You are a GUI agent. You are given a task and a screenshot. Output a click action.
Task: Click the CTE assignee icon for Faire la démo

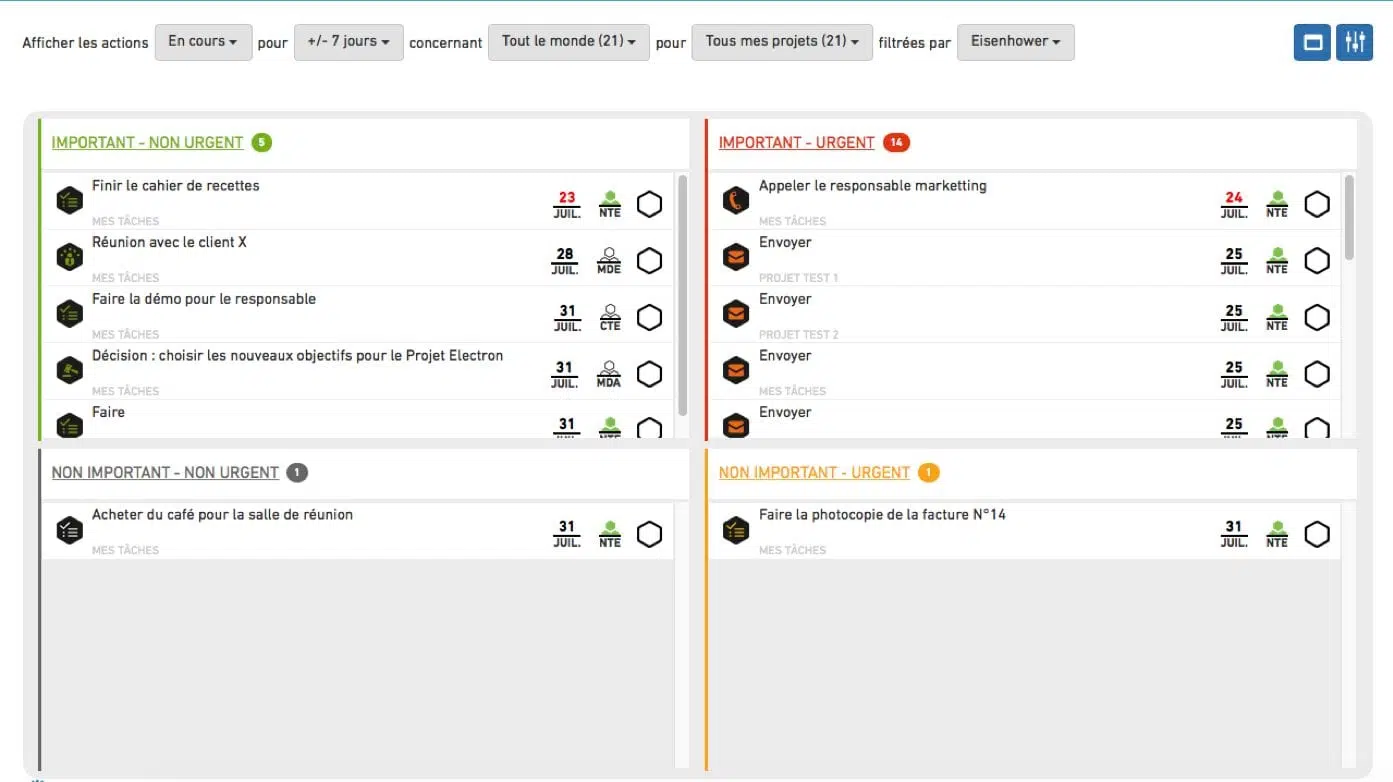tap(609, 318)
